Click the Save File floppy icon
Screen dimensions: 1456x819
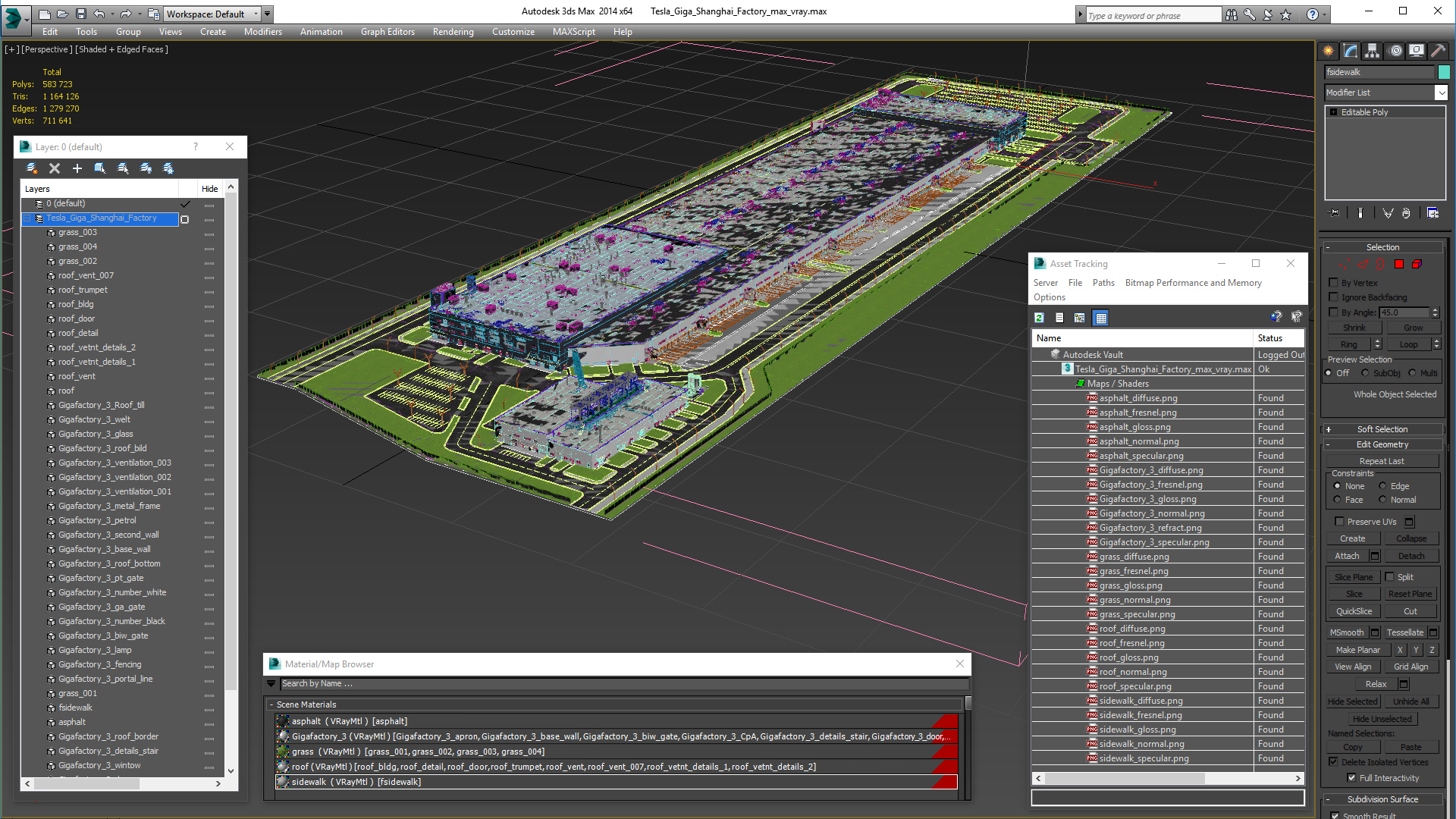(80, 14)
